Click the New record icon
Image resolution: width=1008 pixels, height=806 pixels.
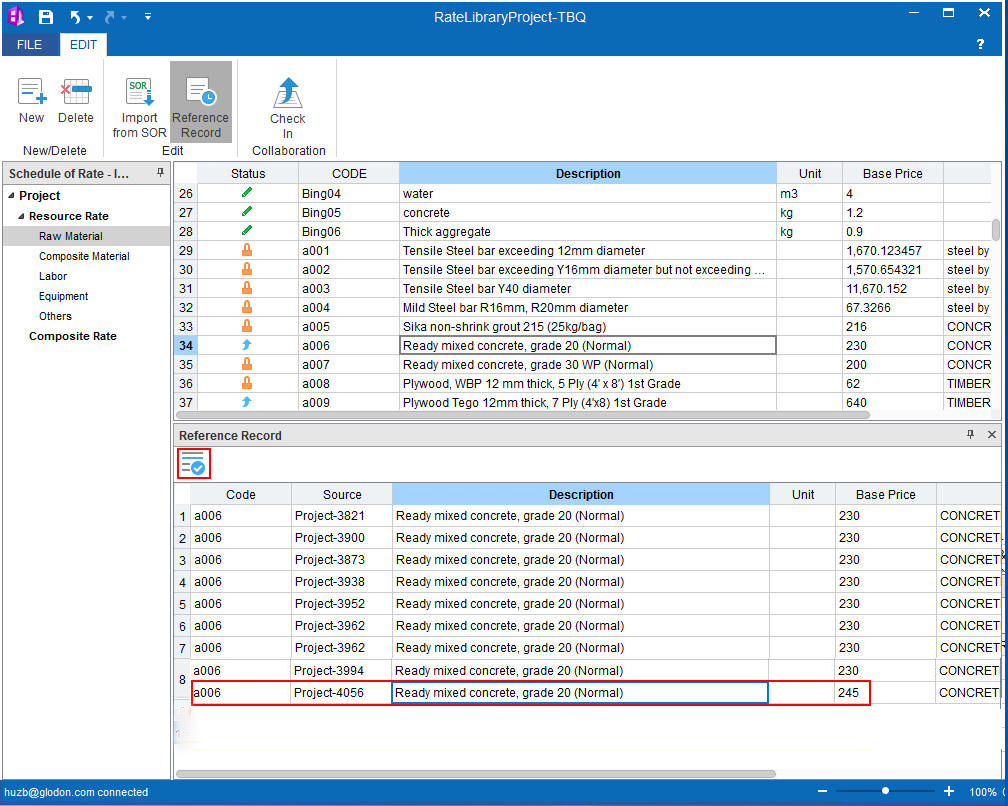pos(32,93)
